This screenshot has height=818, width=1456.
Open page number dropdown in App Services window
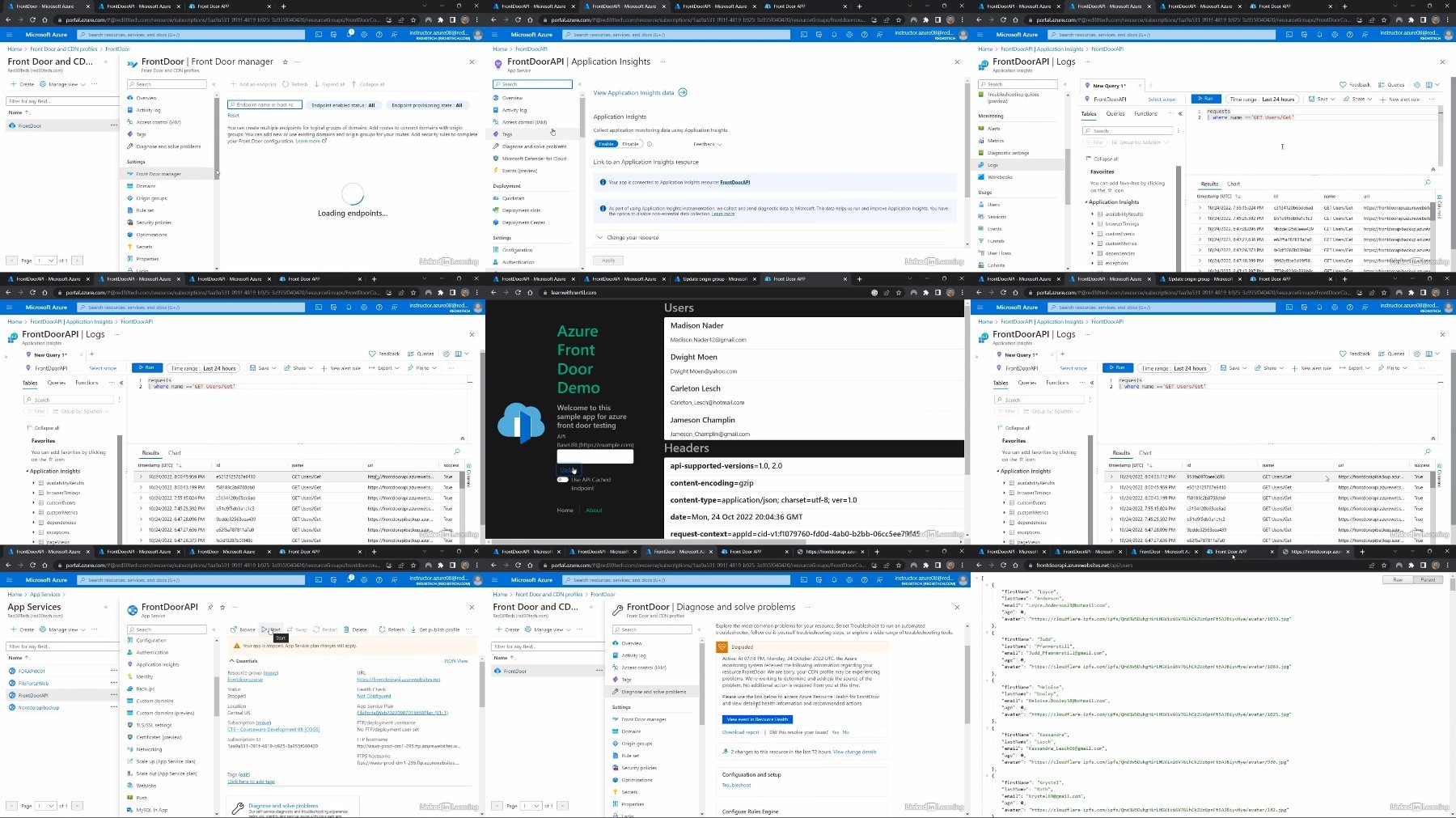45,806
